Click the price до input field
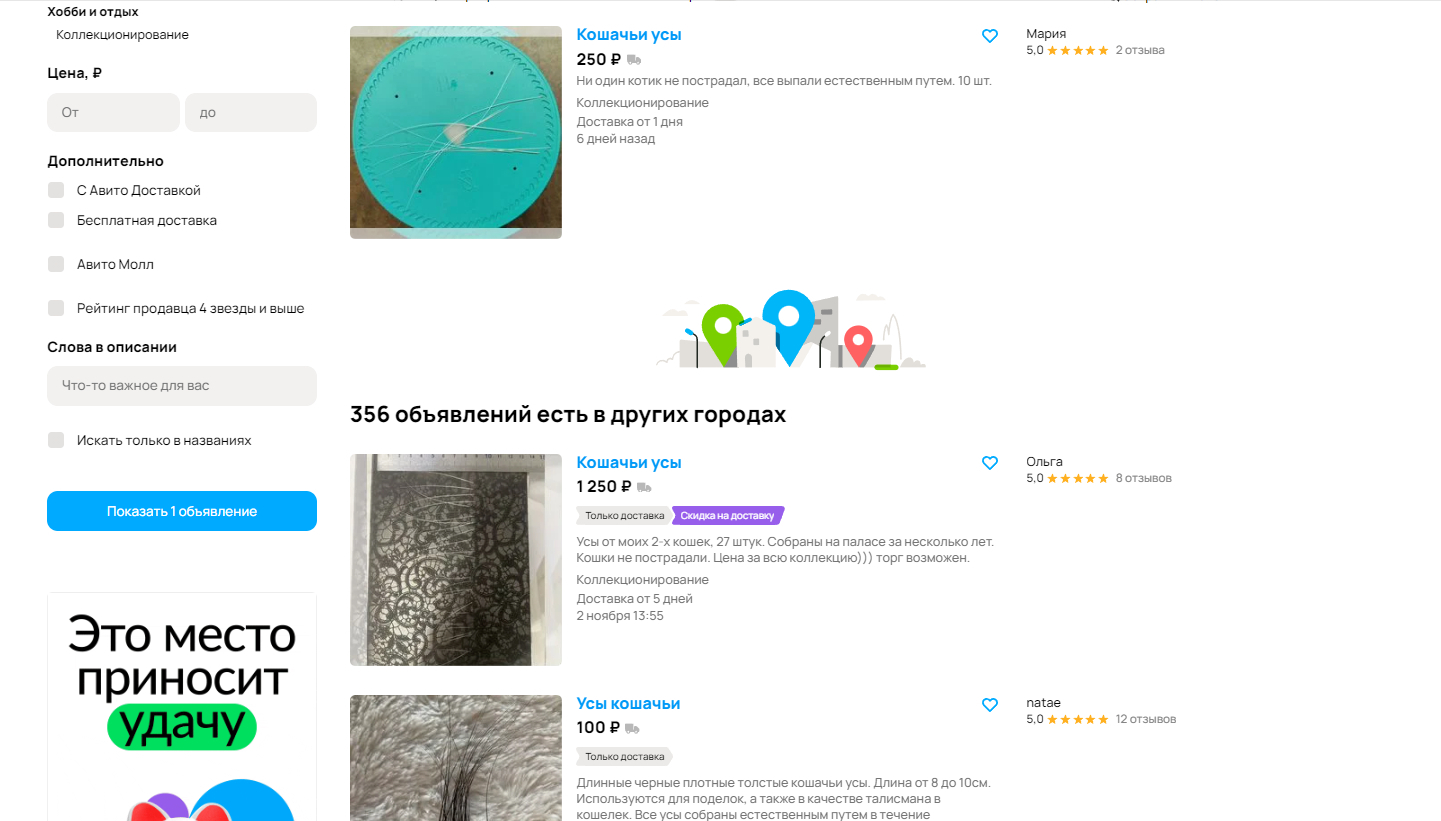Image resolution: width=1441 pixels, height=821 pixels. [x=251, y=112]
